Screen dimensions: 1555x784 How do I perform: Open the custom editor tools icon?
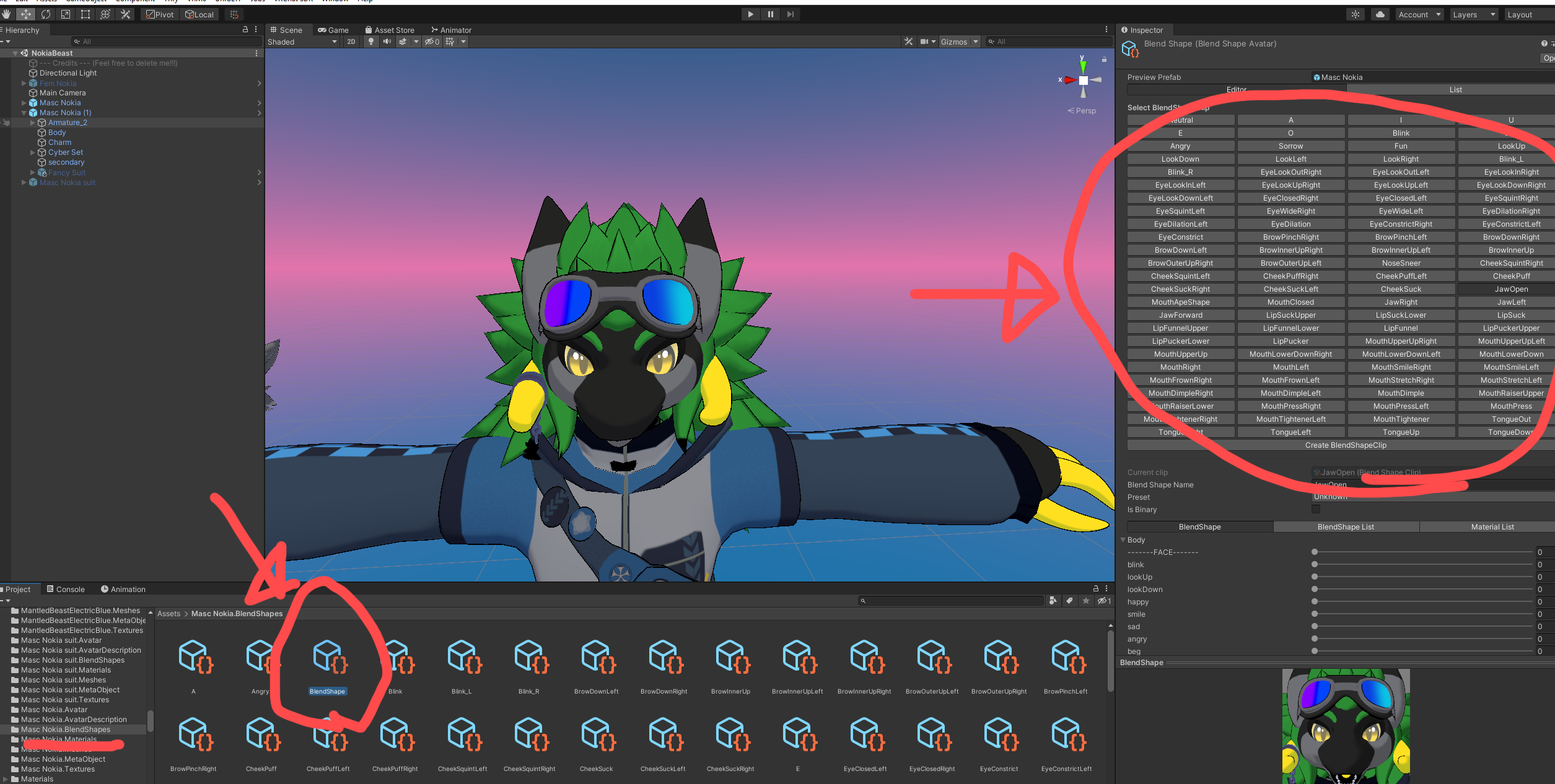(x=125, y=14)
